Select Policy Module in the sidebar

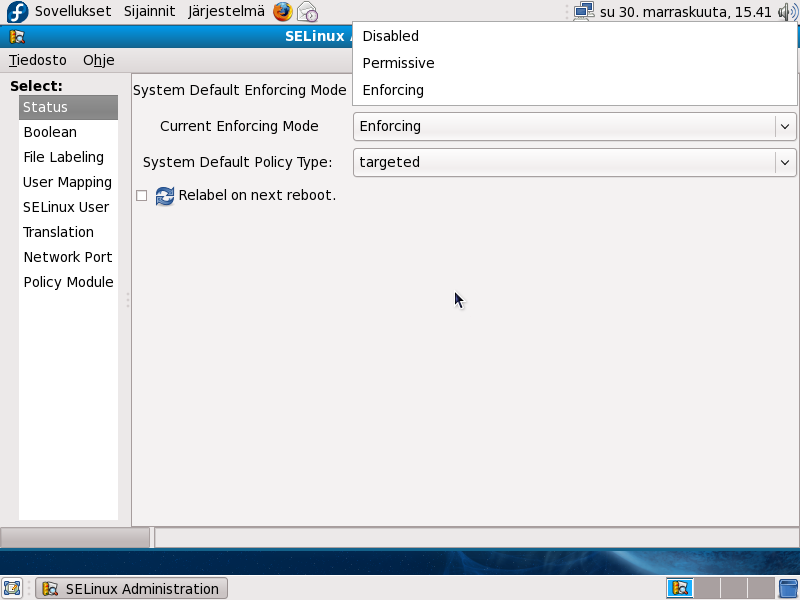point(68,282)
